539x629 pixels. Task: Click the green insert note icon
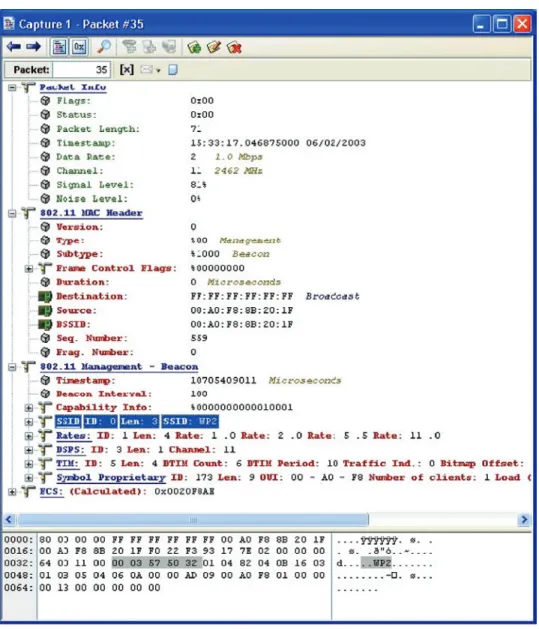195,47
